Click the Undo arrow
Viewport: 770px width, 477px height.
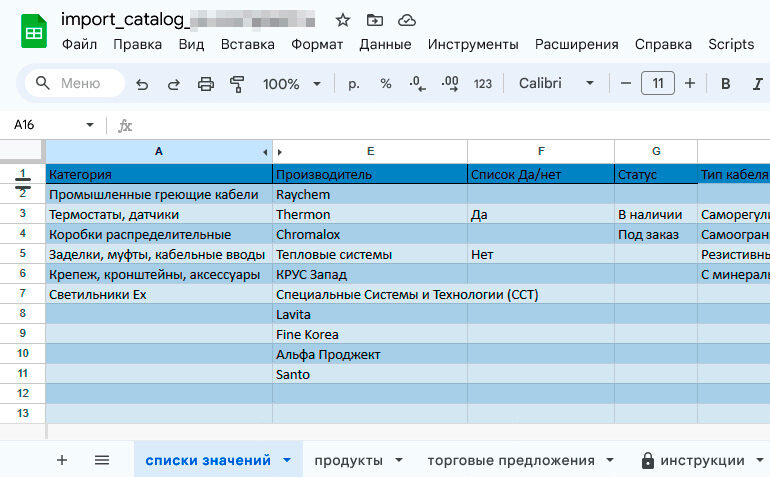point(142,84)
